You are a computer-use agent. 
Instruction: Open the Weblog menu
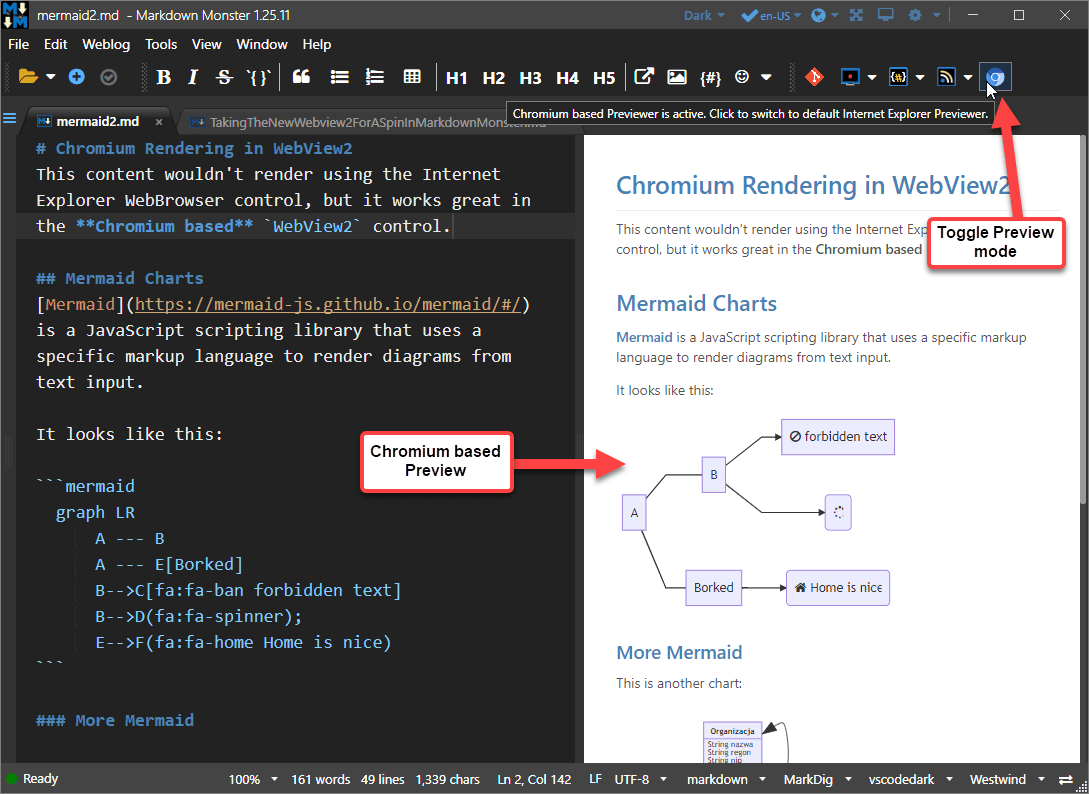click(106, 44)
